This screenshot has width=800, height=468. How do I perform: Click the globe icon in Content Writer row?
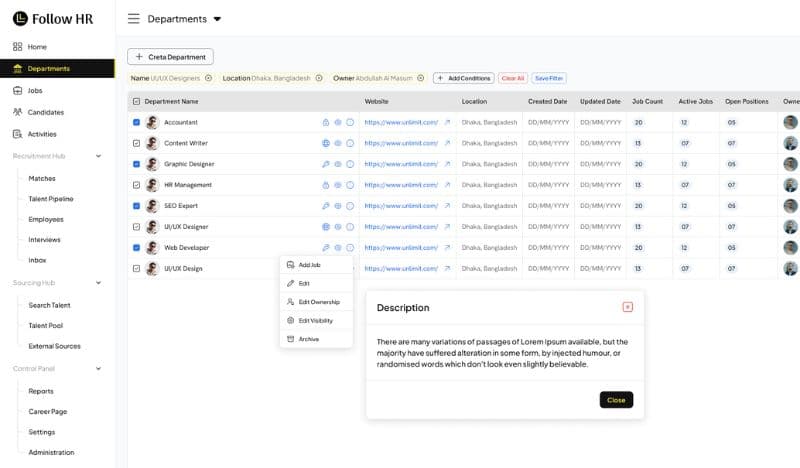pos(325,143)
